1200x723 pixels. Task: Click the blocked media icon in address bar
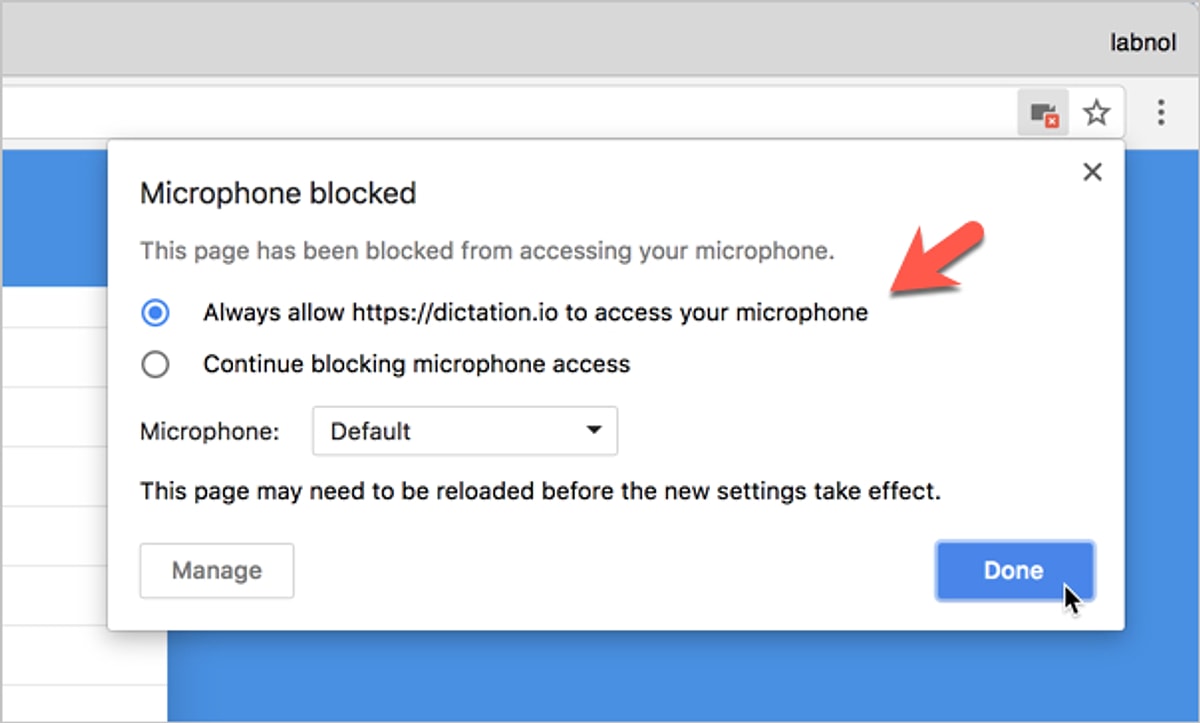tap(1044, 113)
